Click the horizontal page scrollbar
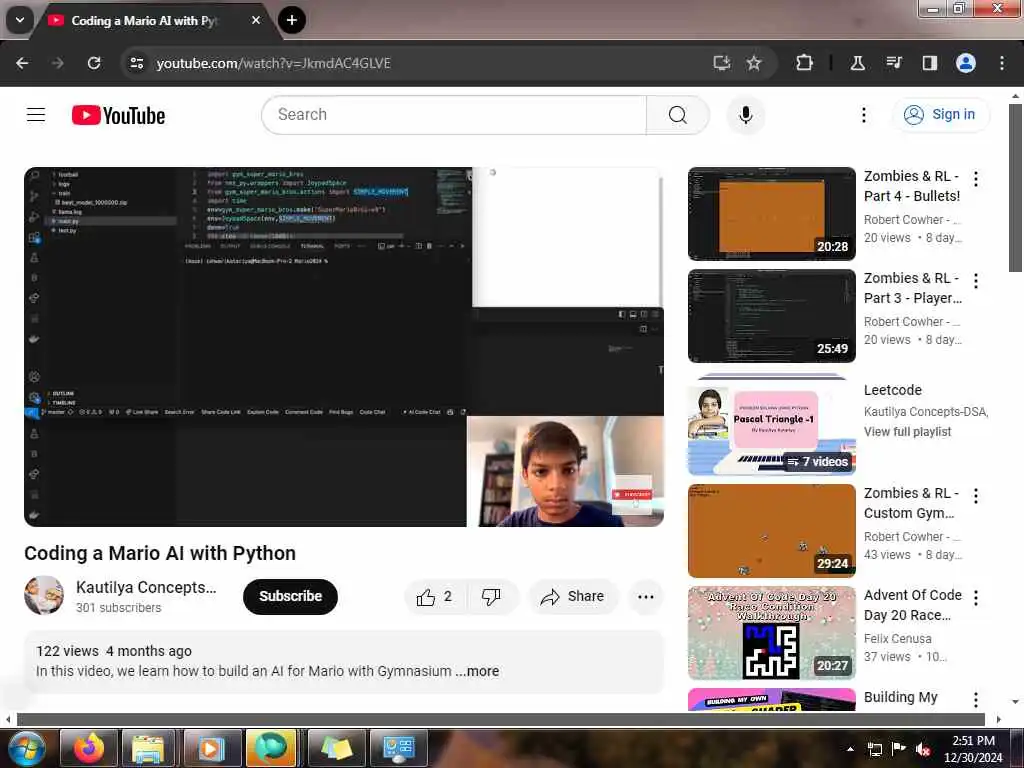 500,719
